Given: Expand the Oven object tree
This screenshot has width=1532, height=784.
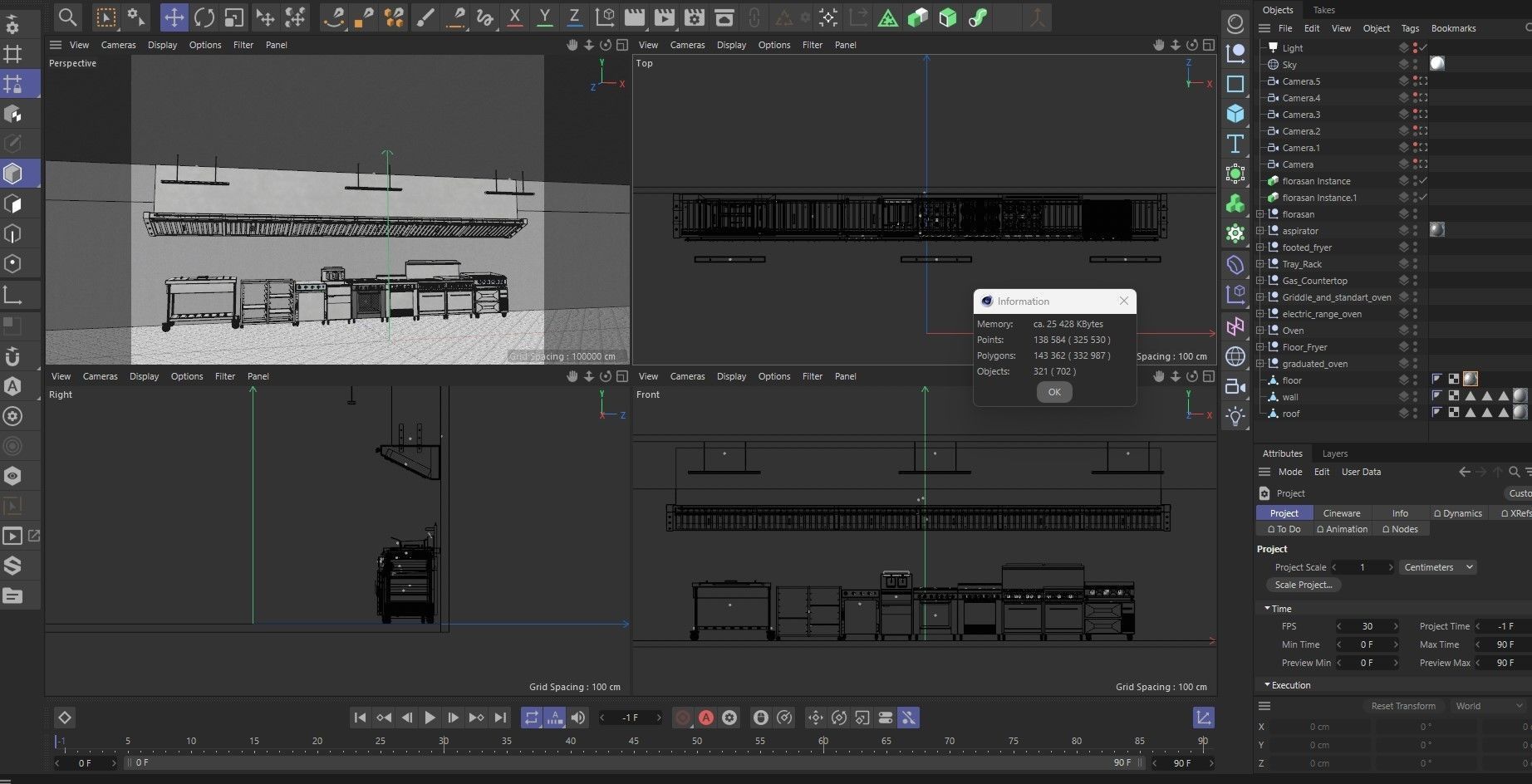Looking at the screenshot, I should point(1260,331).
